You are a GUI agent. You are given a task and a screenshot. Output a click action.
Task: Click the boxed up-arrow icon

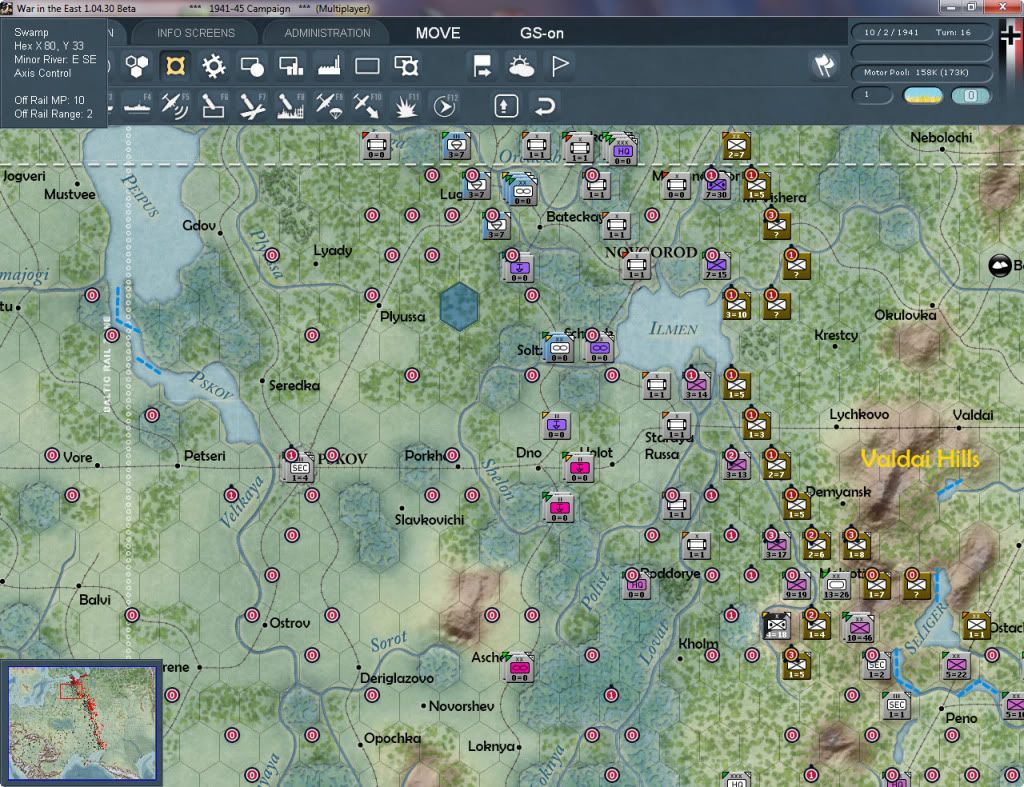[x=506, y=106]
